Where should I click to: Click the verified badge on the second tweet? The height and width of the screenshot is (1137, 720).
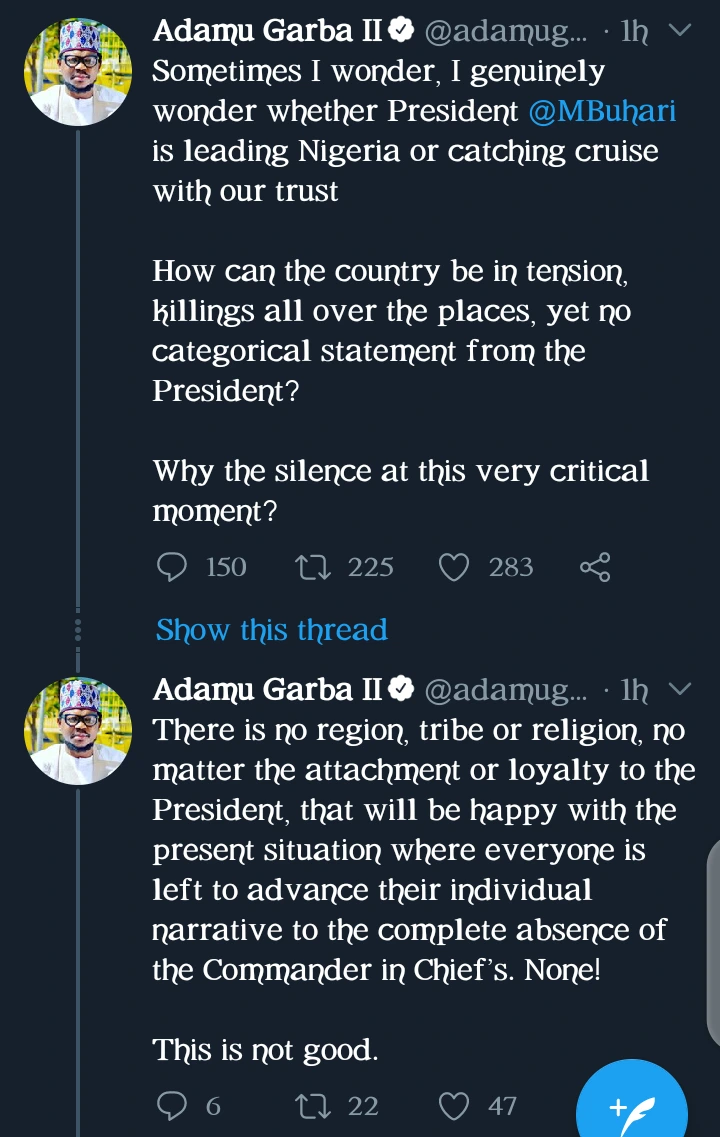tap(402, 690)
